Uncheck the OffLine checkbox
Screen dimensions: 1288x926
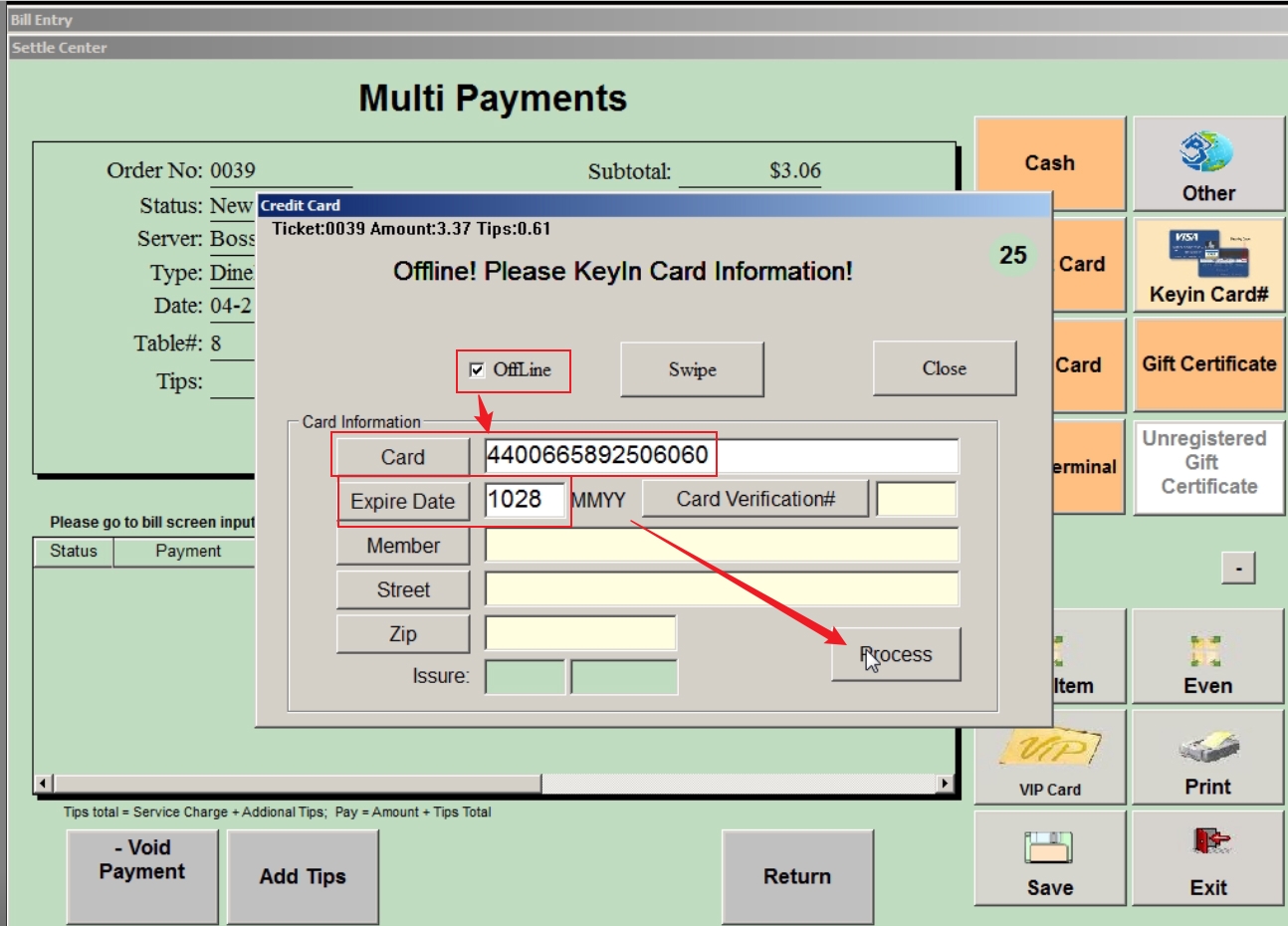pyautogui.click(x=477, y=369)
